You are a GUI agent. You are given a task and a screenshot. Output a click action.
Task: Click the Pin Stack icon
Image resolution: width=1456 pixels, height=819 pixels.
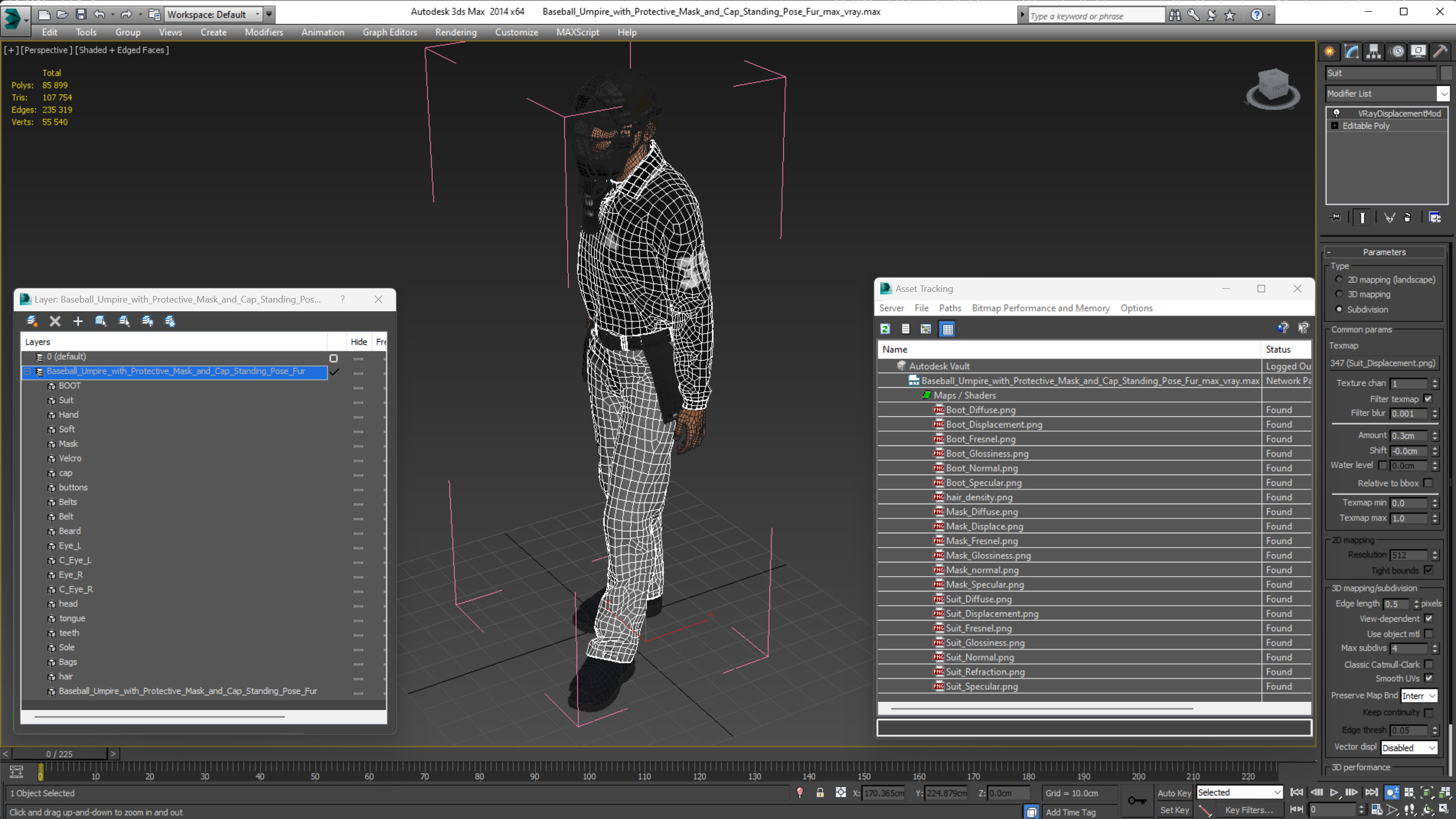coord(1335,217)
